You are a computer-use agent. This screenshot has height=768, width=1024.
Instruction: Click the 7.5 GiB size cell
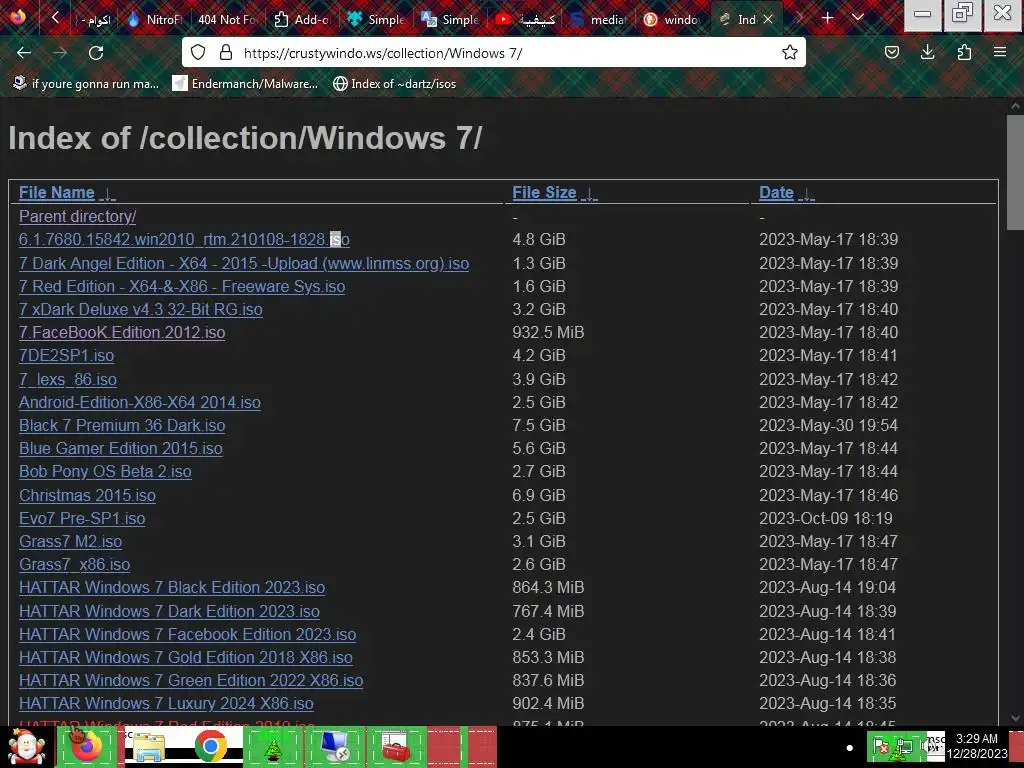coord(538,425)
